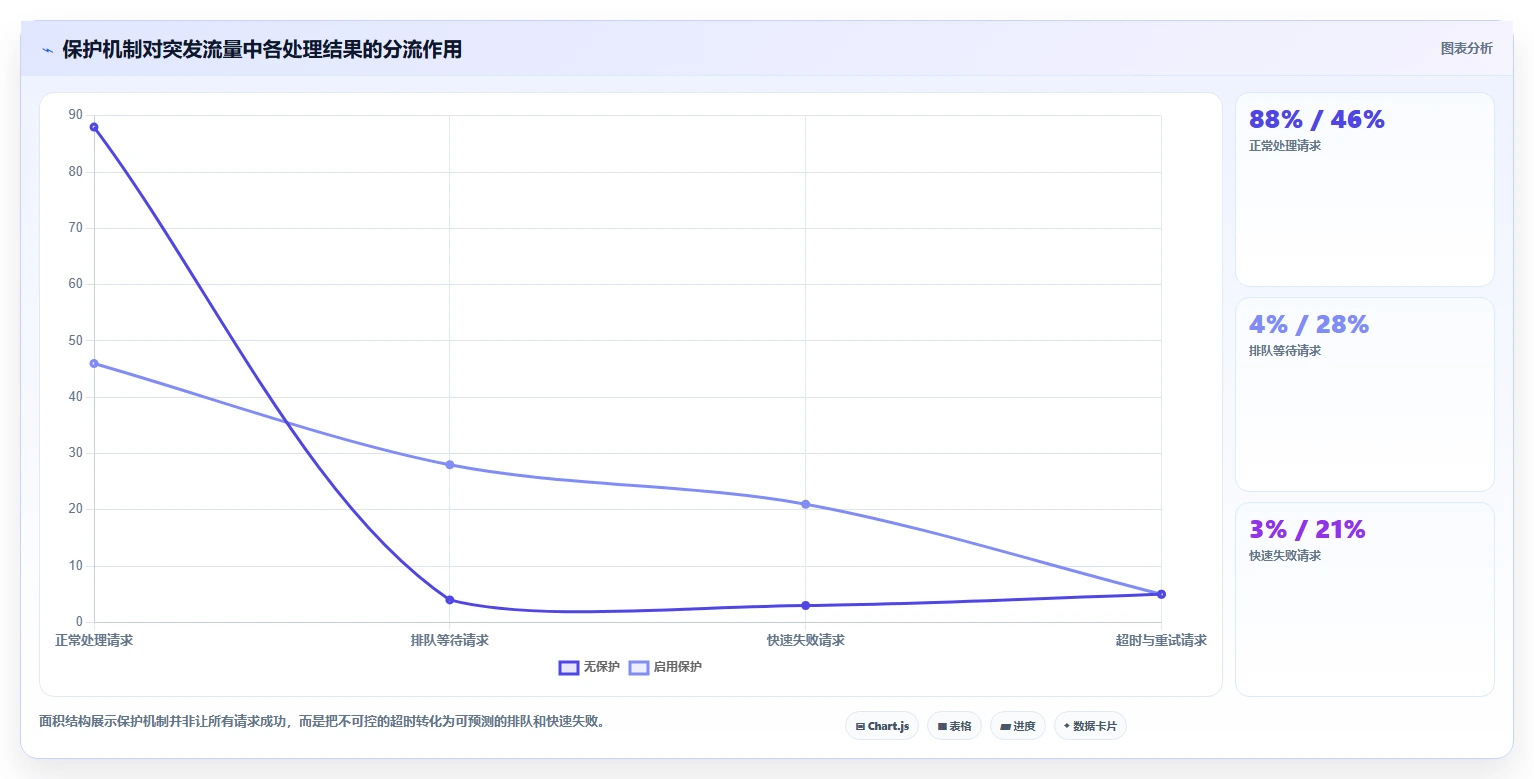Click the 50 y-axis tick label
Viewport: 1534px width, 779px height.
76,340
